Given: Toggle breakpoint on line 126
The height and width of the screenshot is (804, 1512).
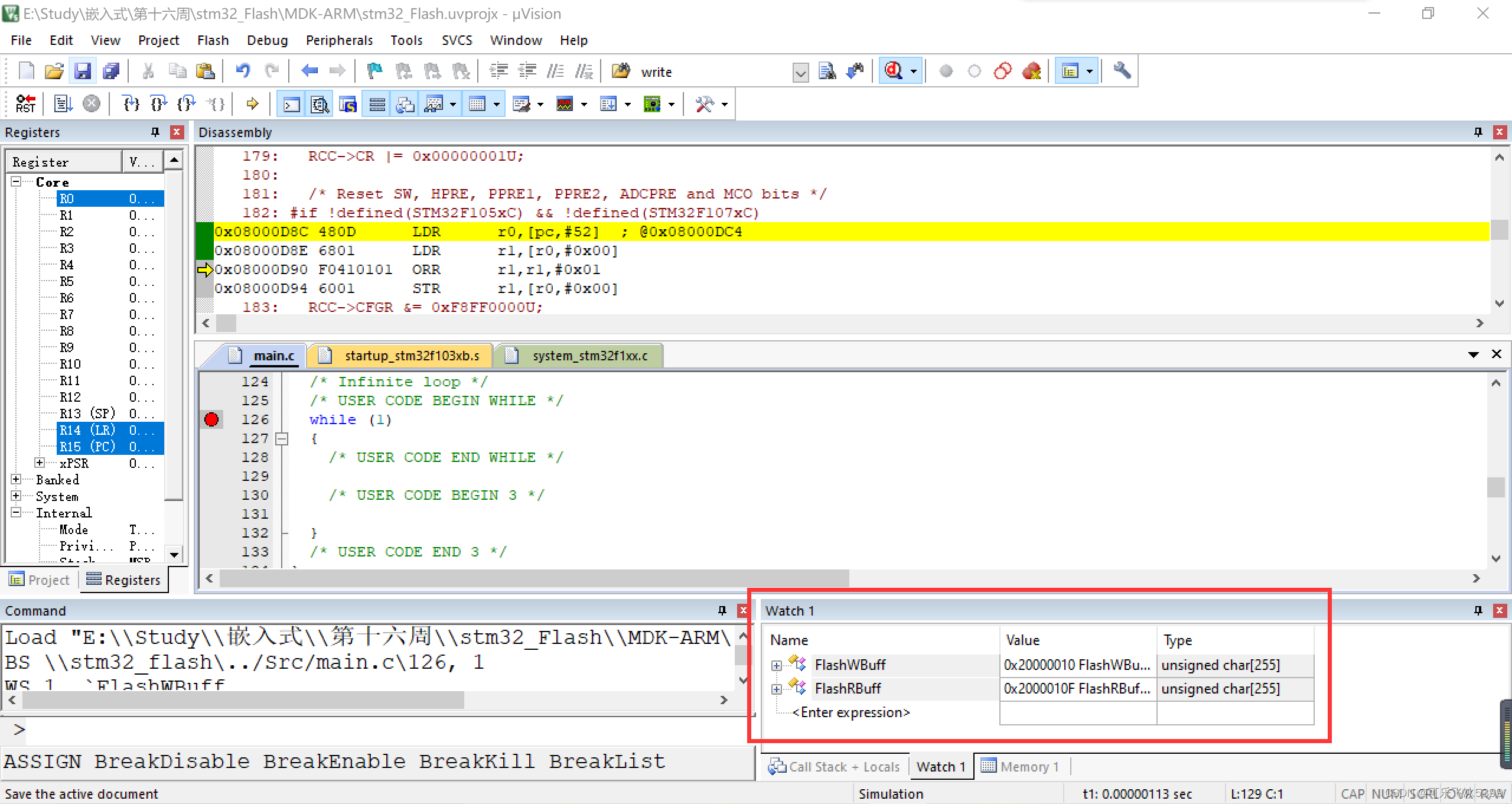Looking at the screenshot, I should pos(211,419).
